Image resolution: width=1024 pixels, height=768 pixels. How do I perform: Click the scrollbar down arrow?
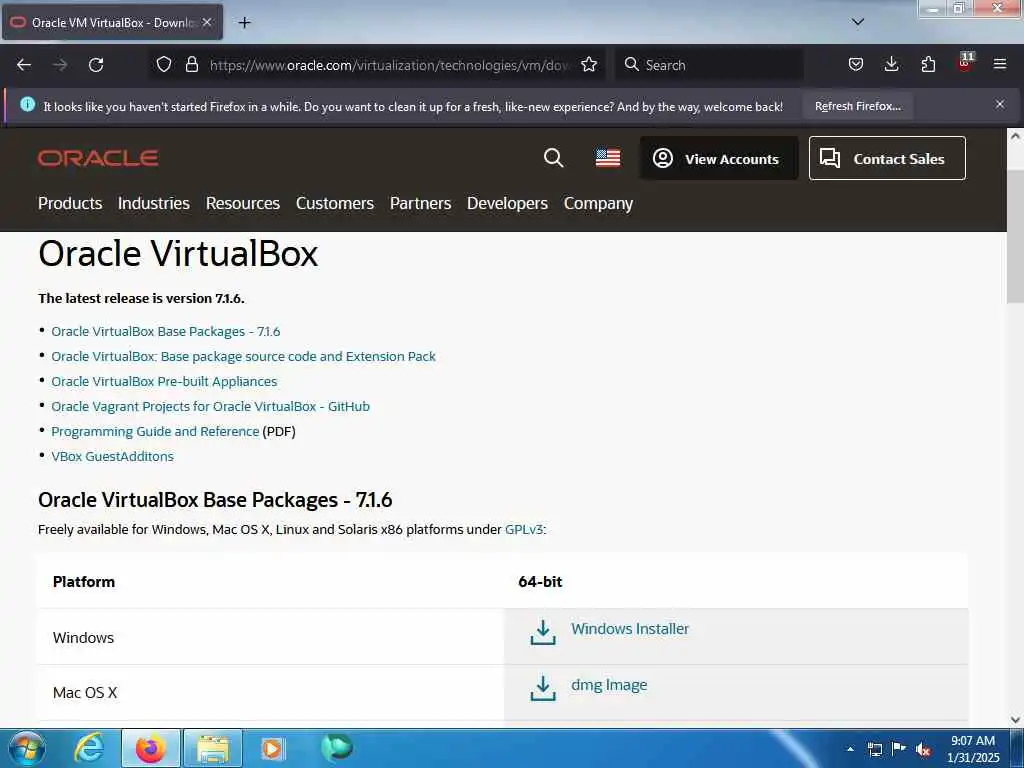(1015, 720)
